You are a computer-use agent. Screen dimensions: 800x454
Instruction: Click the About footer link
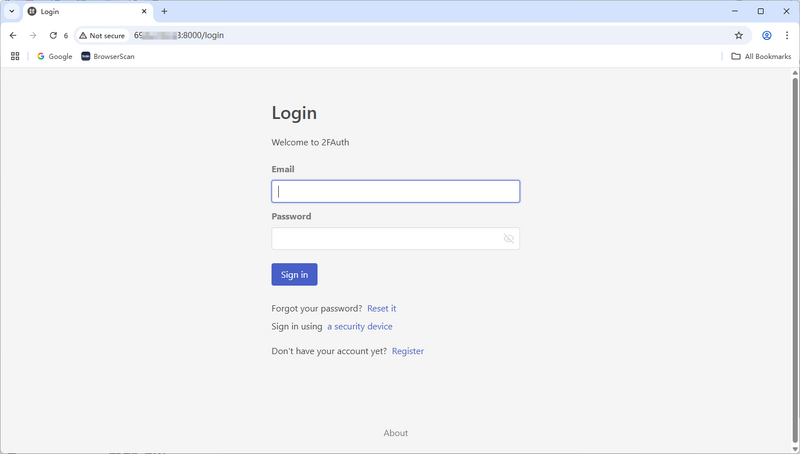[x=396, y=433]
